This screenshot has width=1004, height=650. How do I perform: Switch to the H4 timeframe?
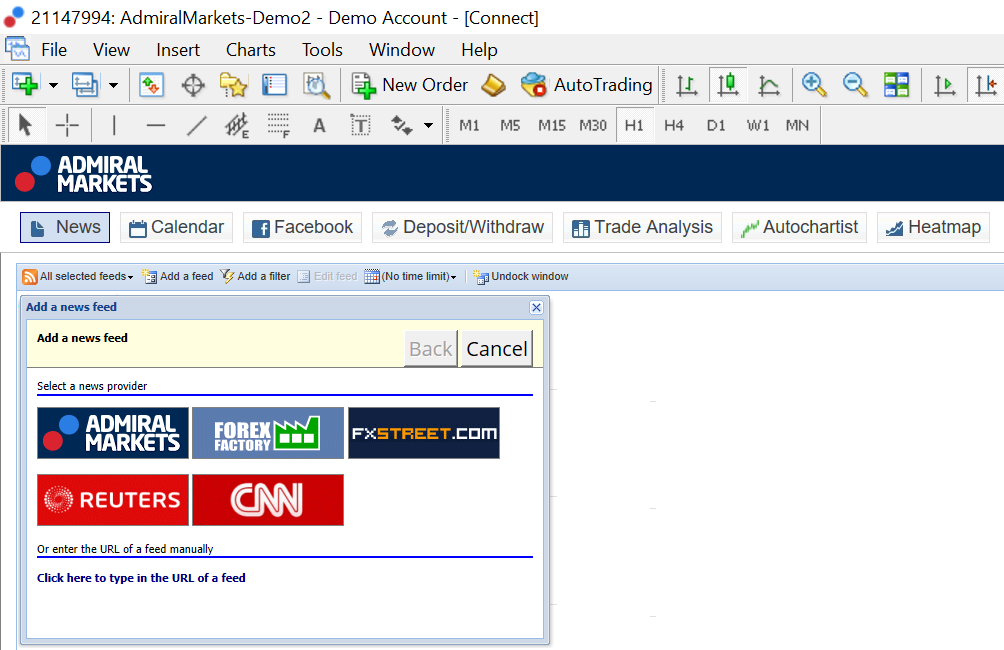click(x=674, y=126)
